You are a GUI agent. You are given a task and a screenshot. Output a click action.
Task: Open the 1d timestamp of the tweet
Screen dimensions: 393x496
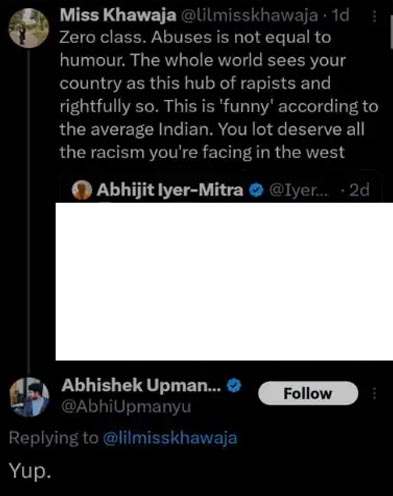pos(341,15)
